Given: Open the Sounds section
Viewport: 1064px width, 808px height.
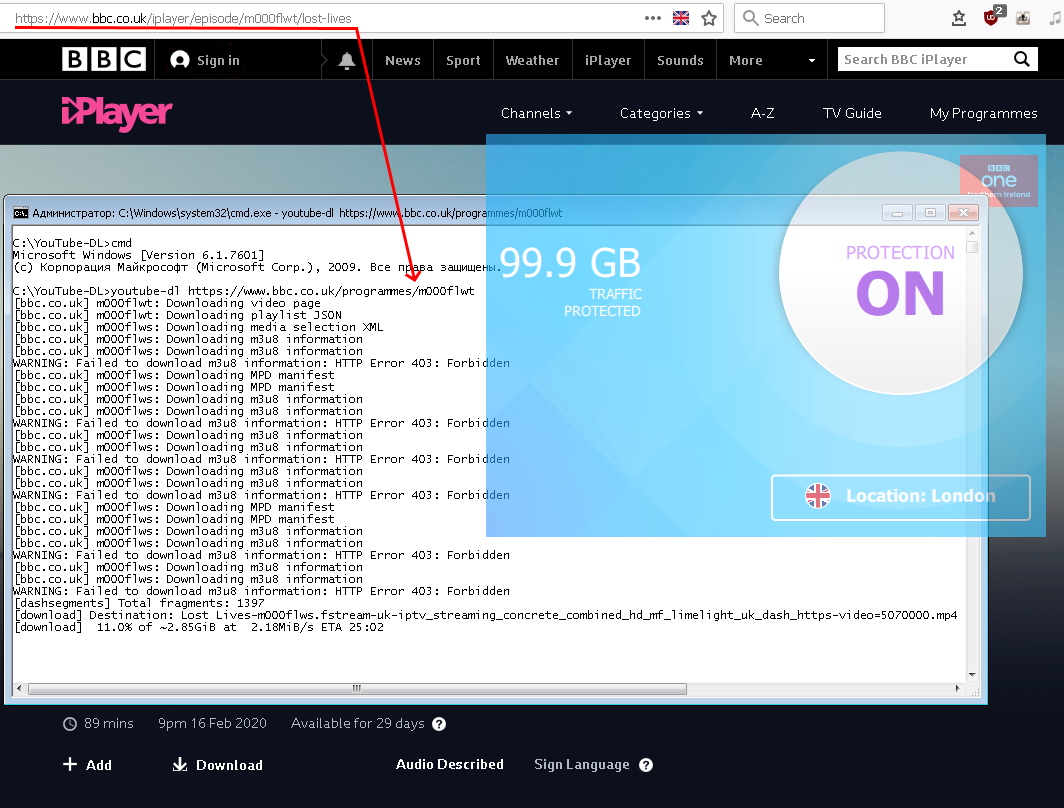Looking at the screenshot, I should click(x=680, y=60).
